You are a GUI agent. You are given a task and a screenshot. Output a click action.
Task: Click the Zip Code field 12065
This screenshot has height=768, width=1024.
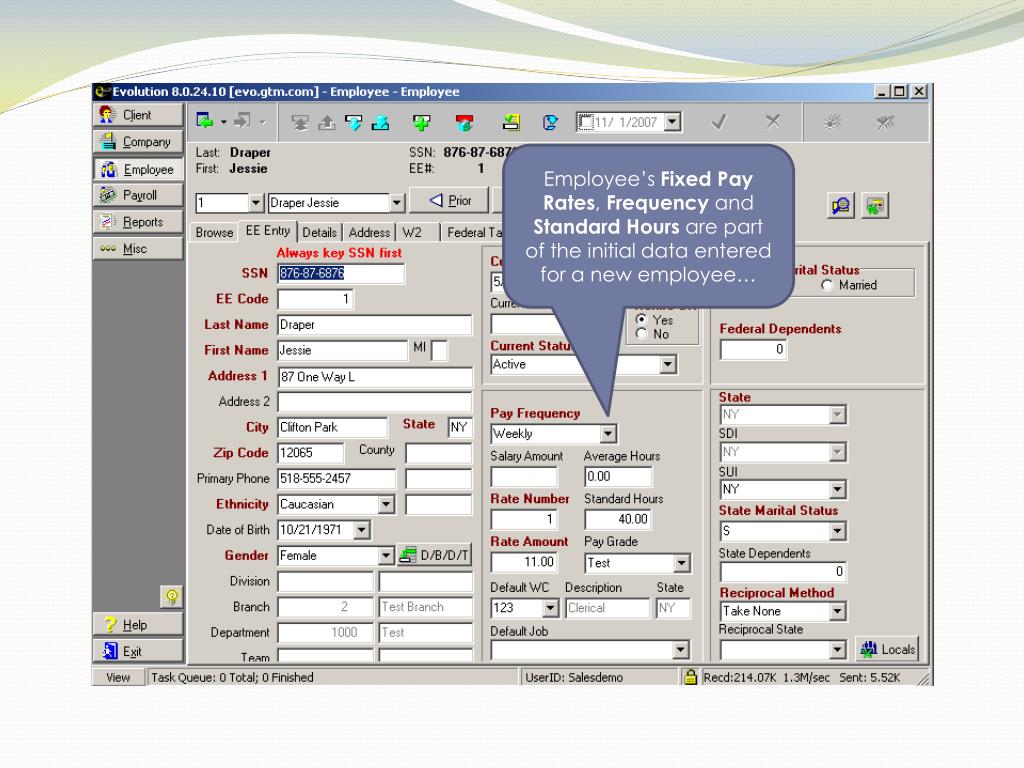tap(310, 453)
